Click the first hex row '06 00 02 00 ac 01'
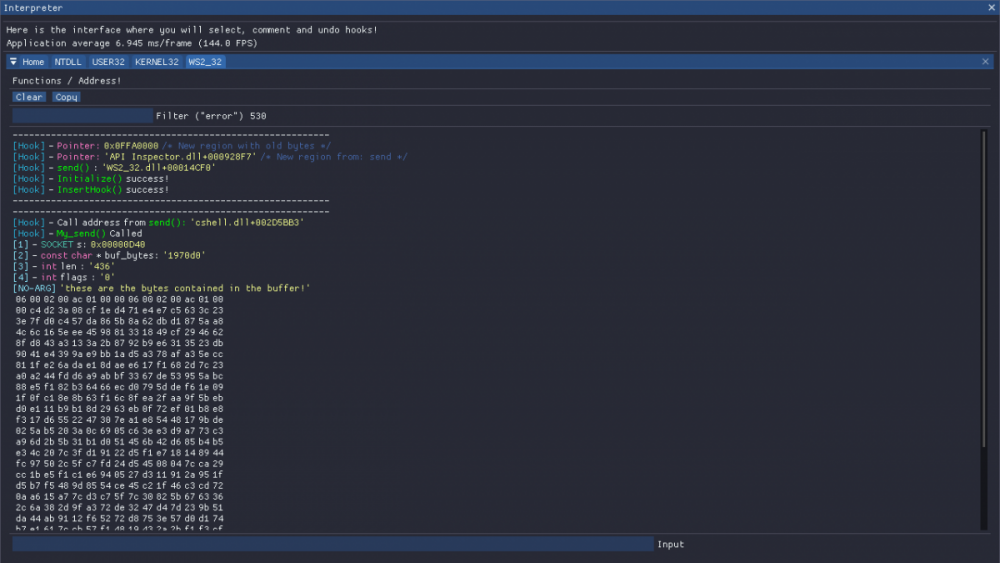 [119, 299]
